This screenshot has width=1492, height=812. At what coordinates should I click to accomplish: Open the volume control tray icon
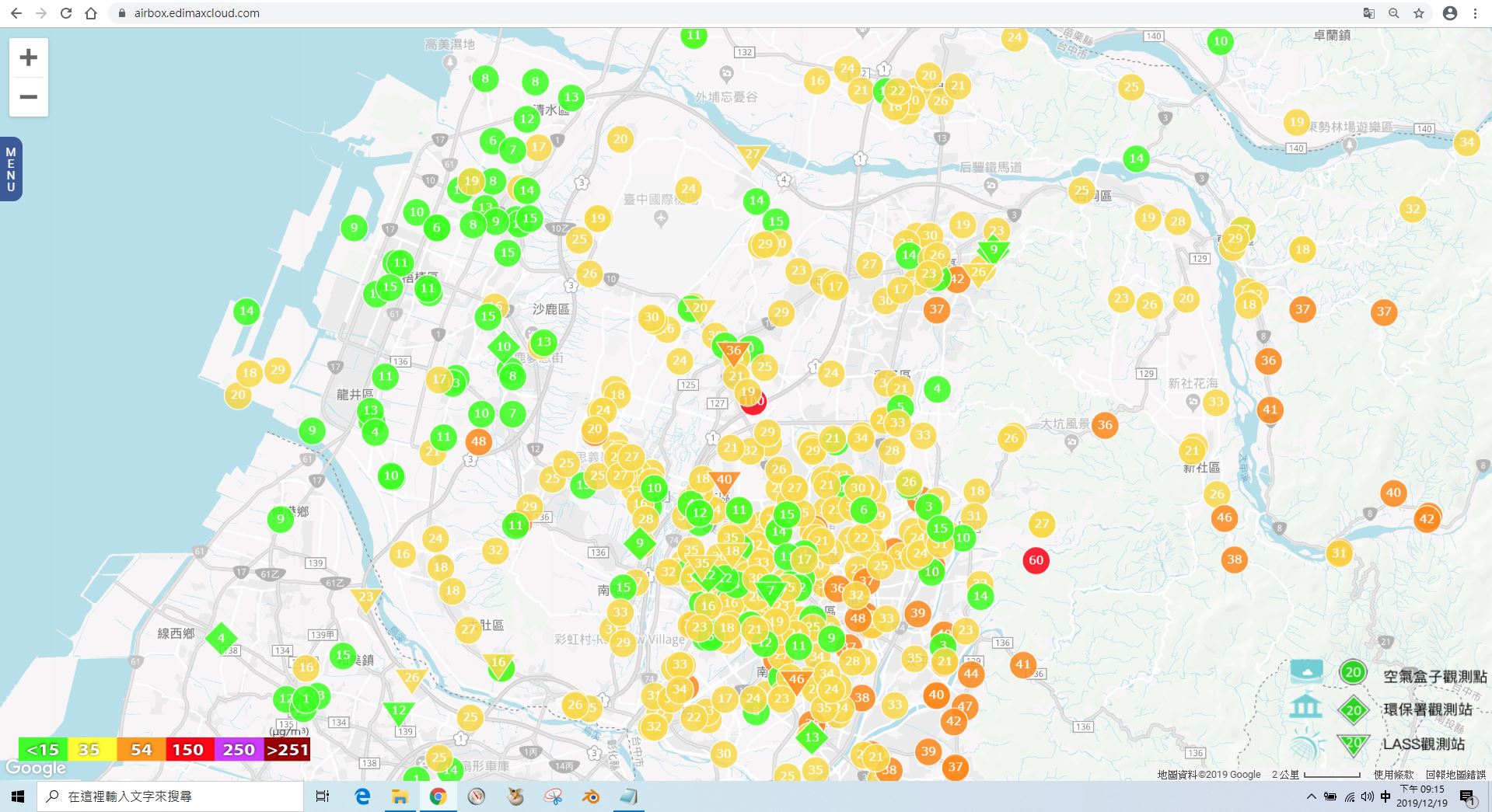[1368, 796]
